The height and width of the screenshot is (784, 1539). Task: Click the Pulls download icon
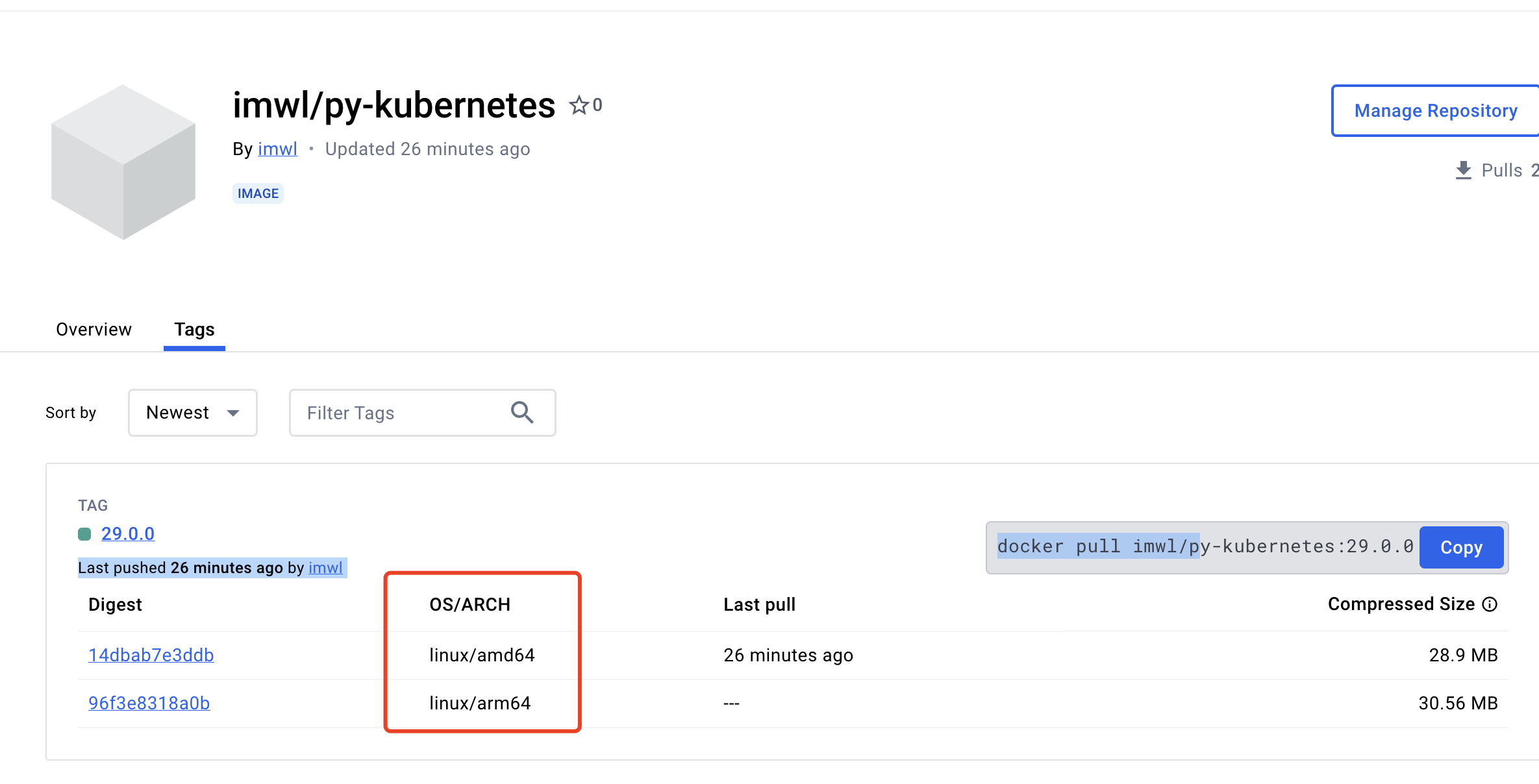coord(1464,171)
